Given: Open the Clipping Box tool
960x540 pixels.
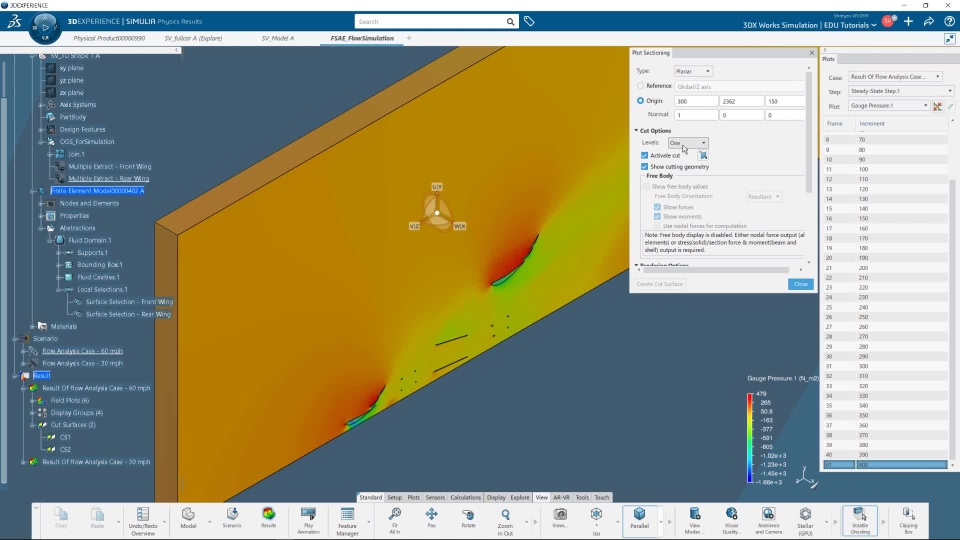Looking at the screenshot, I should pos(909,521).
